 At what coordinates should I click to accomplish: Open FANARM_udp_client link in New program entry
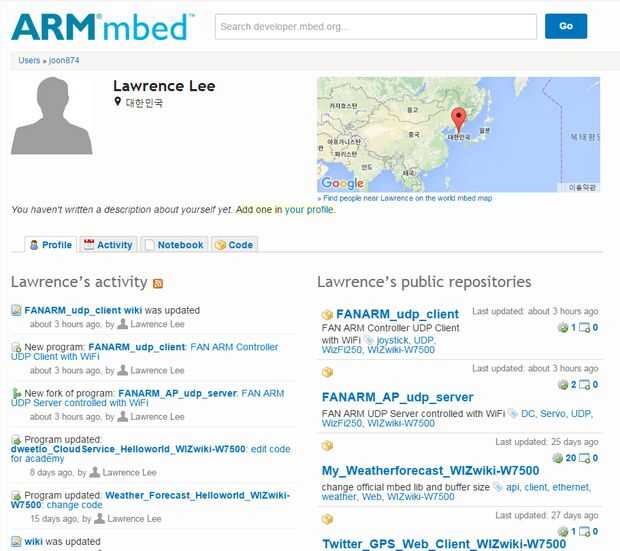136,347
